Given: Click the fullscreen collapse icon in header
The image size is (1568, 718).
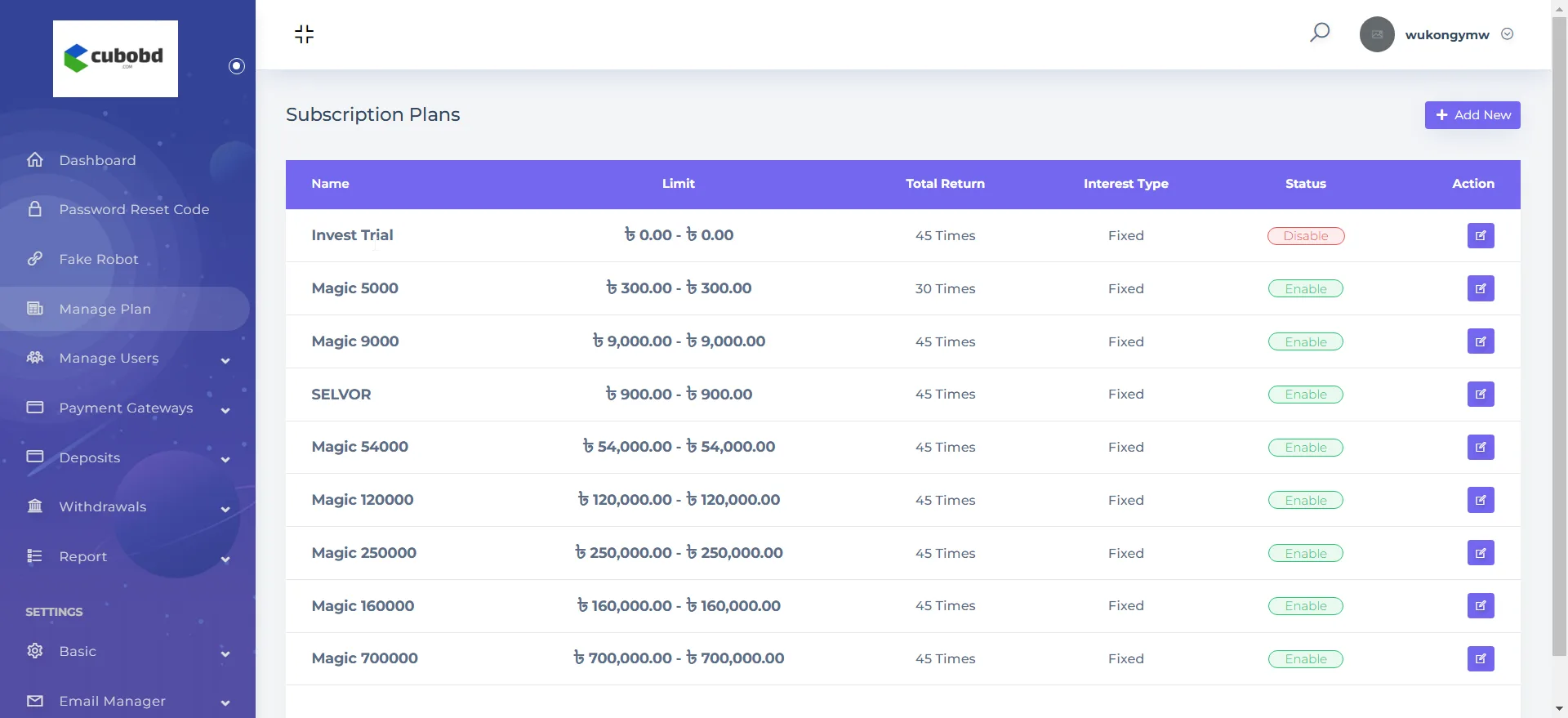Looking at the screenshot, I should tap(304, 34).
